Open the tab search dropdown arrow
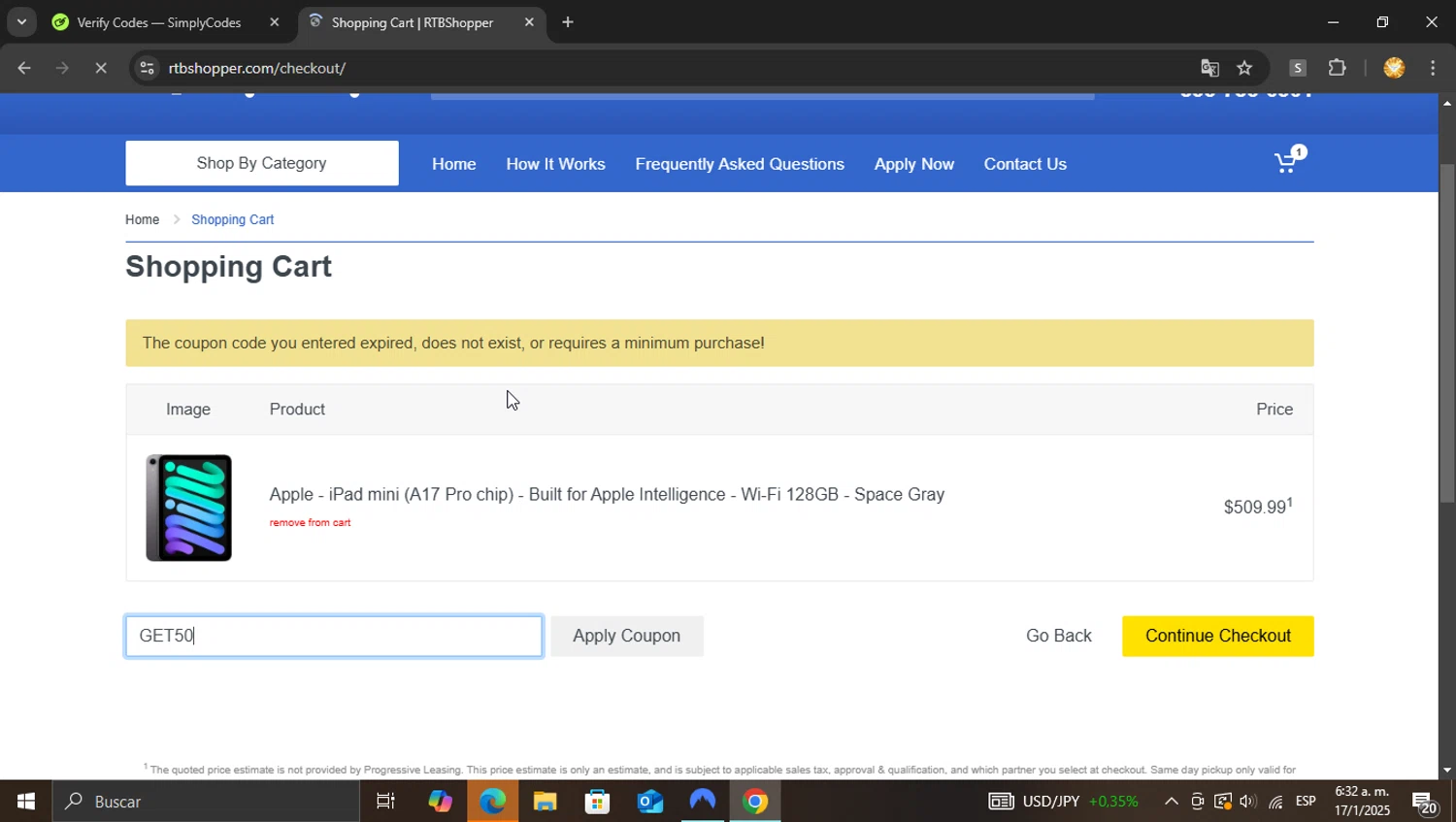 [21, 22]
